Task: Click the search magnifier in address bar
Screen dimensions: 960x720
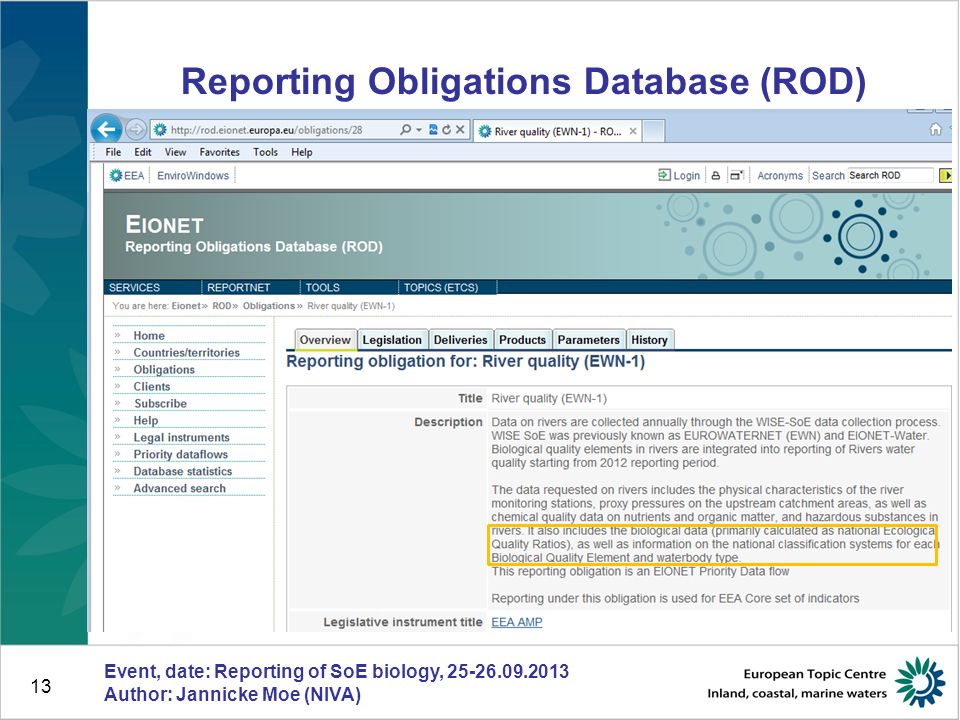Action: [x=405, y=130]
